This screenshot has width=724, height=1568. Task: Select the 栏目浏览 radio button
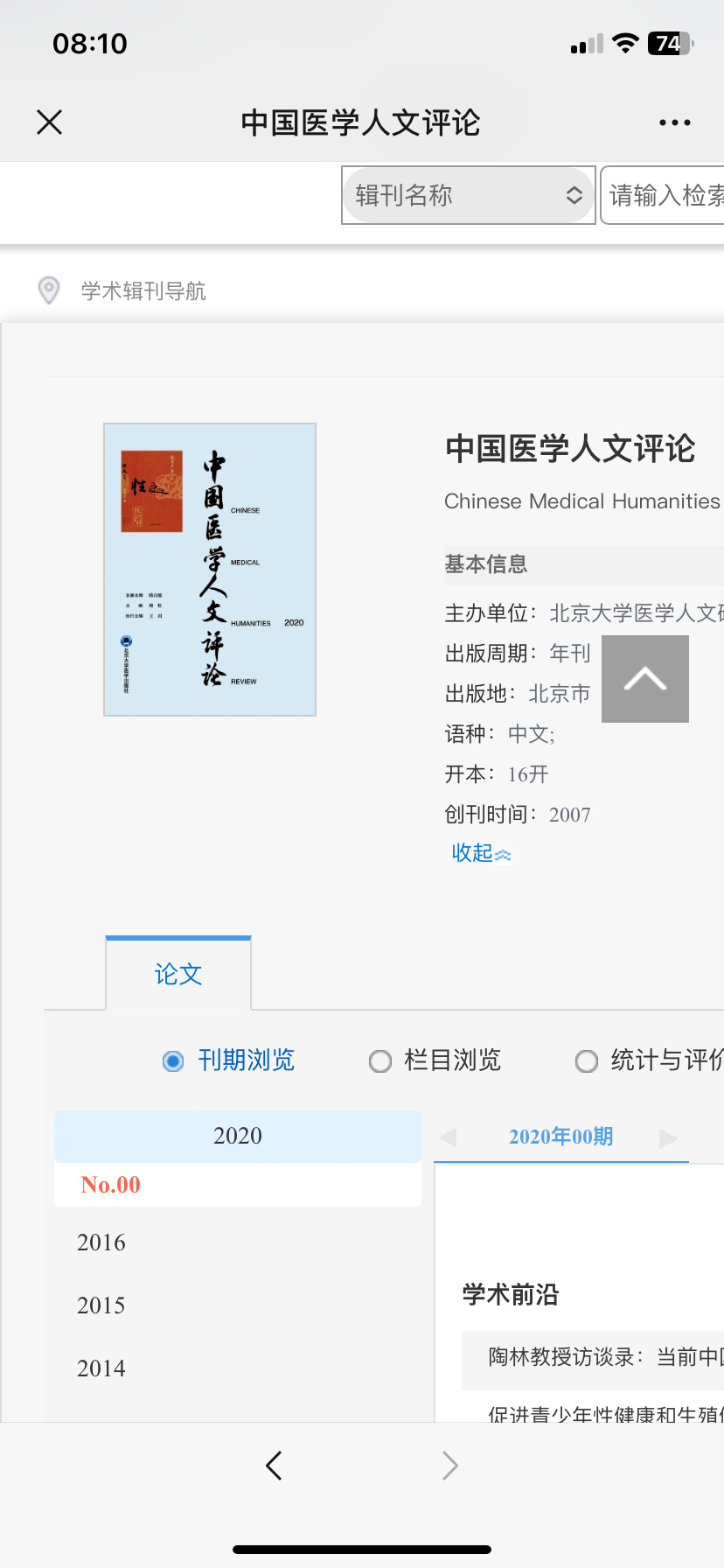(379, 1061)
